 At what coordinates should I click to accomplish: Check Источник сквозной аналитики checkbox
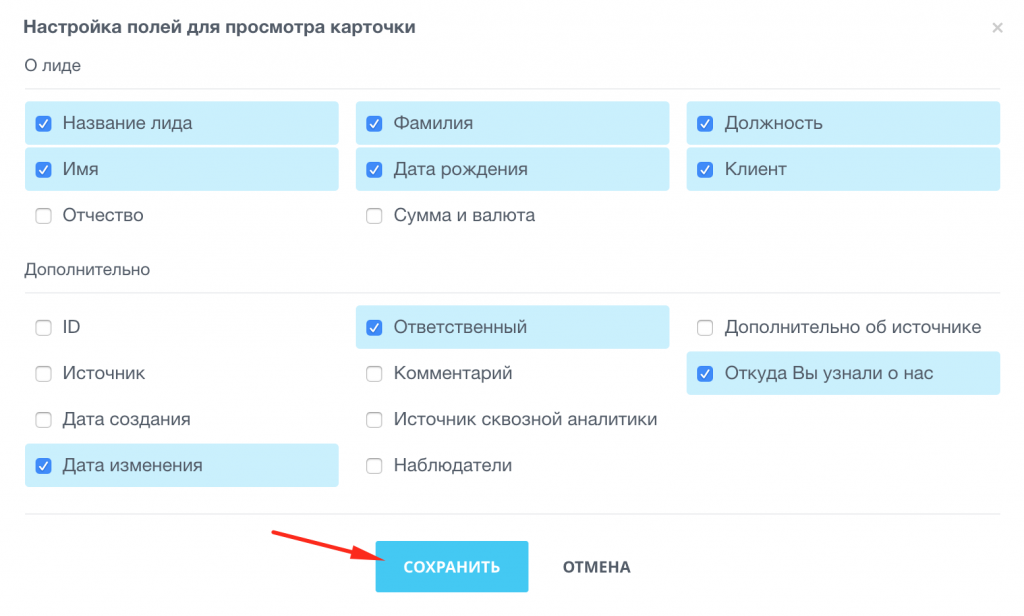click(374, 419)
